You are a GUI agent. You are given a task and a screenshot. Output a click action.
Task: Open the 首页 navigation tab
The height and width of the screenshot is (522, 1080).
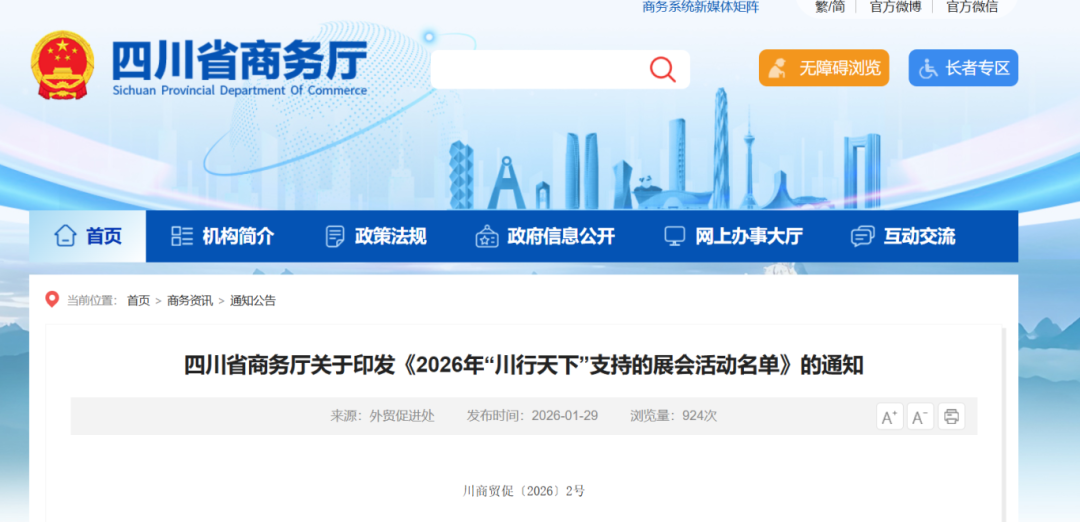(87, 236)
